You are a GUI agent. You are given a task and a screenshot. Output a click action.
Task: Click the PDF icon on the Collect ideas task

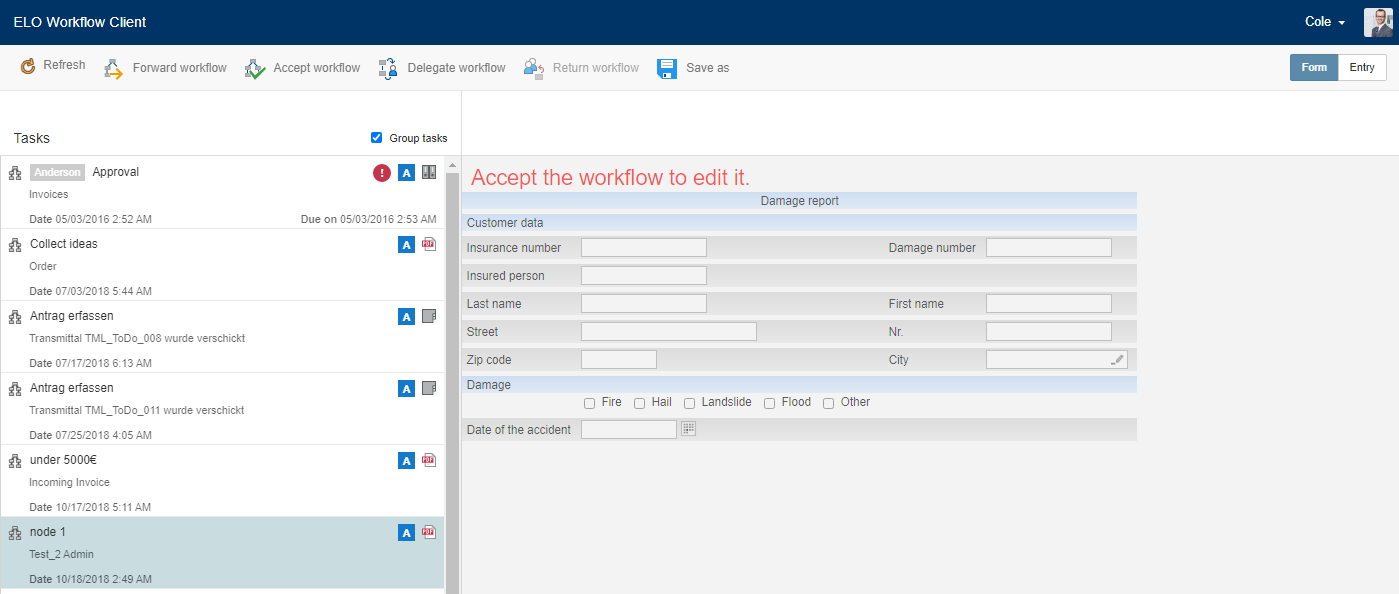pos(429,244)
